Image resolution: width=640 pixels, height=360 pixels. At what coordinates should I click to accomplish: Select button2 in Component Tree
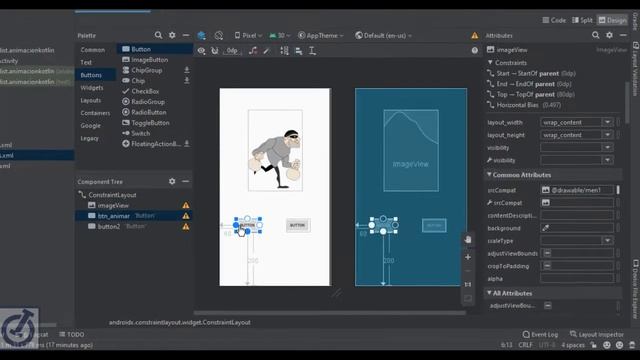click(x=109, y=227)
